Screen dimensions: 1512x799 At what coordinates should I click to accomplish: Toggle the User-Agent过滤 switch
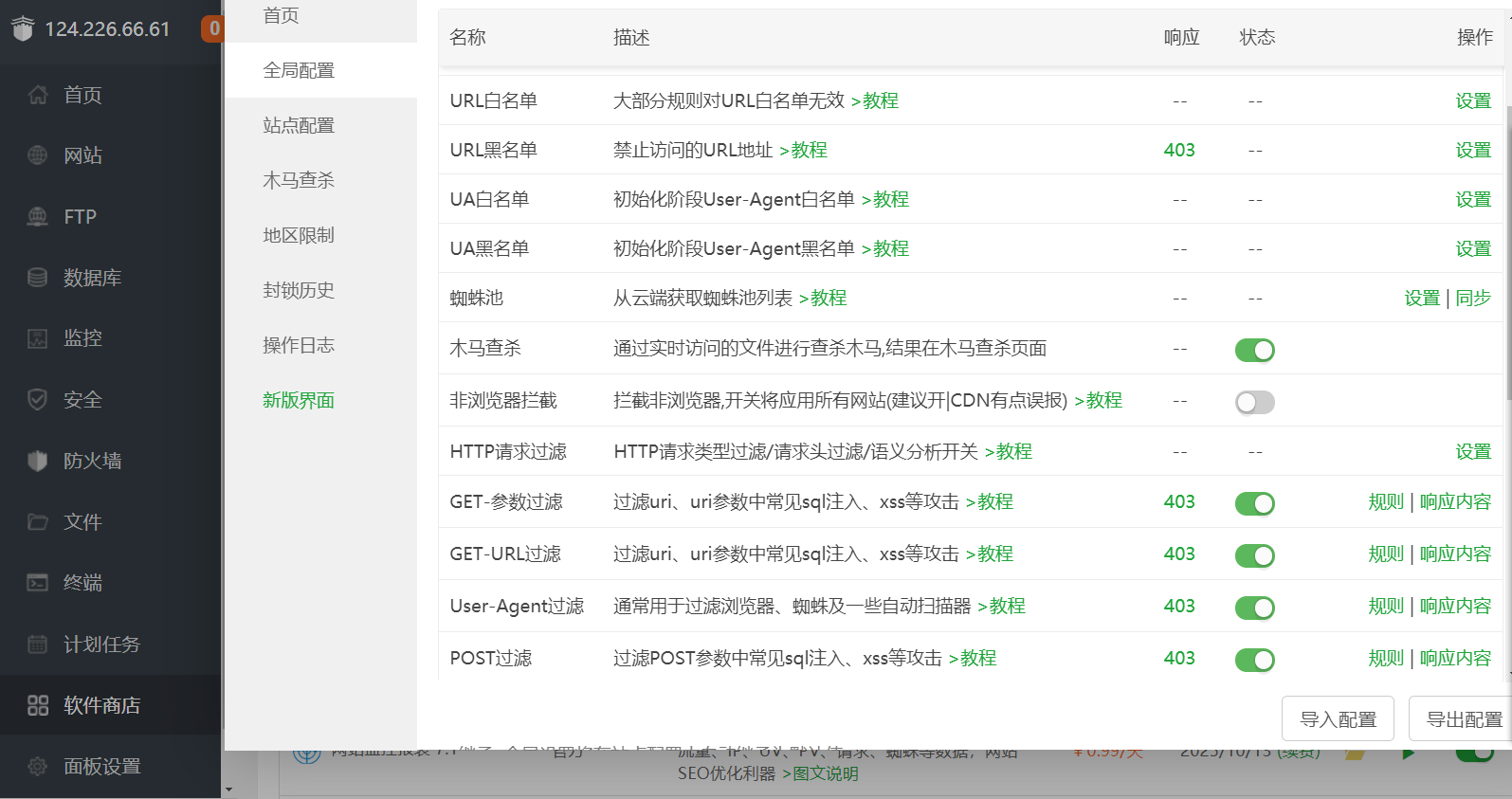point(1254,608)
